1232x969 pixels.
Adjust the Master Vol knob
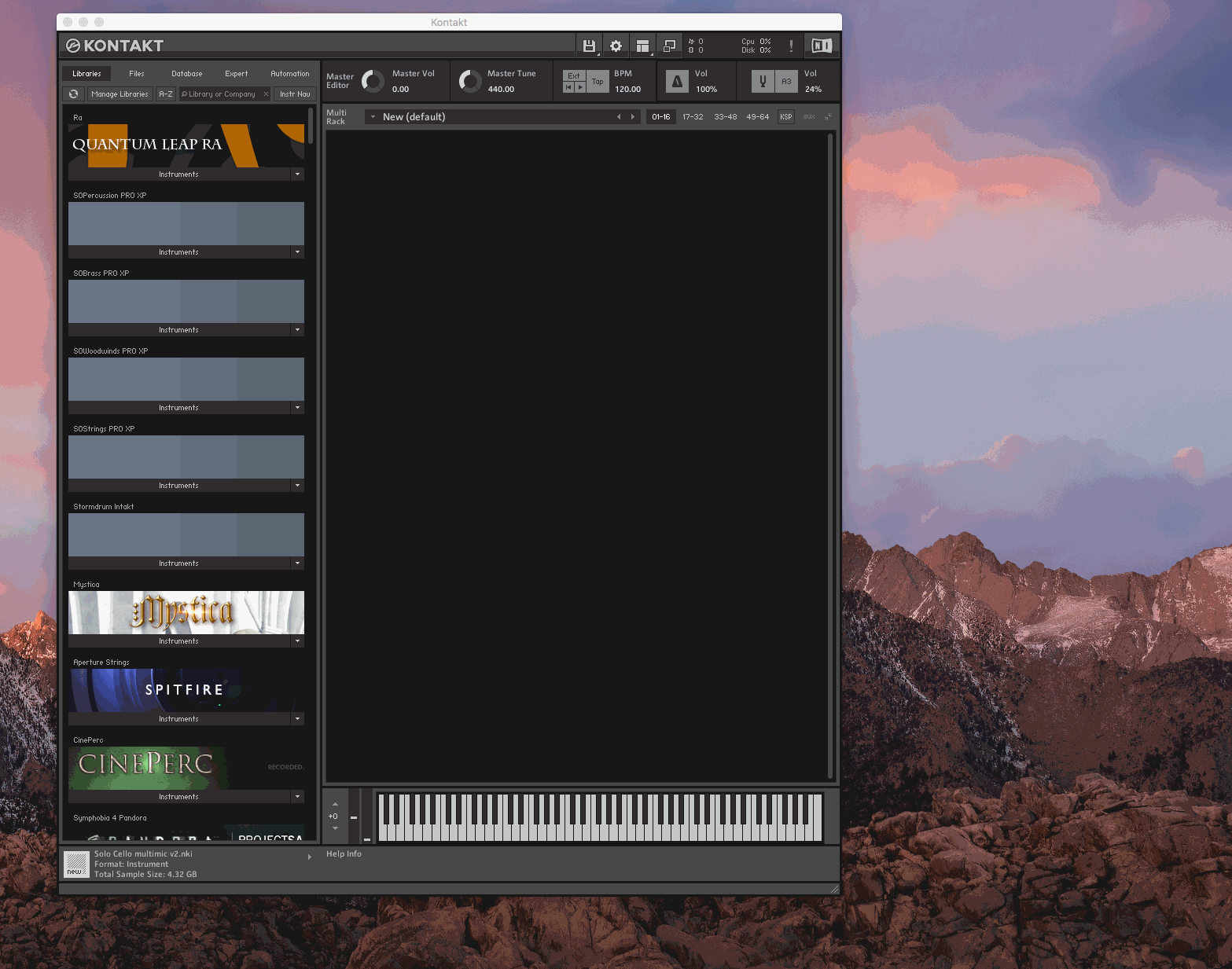373,81
